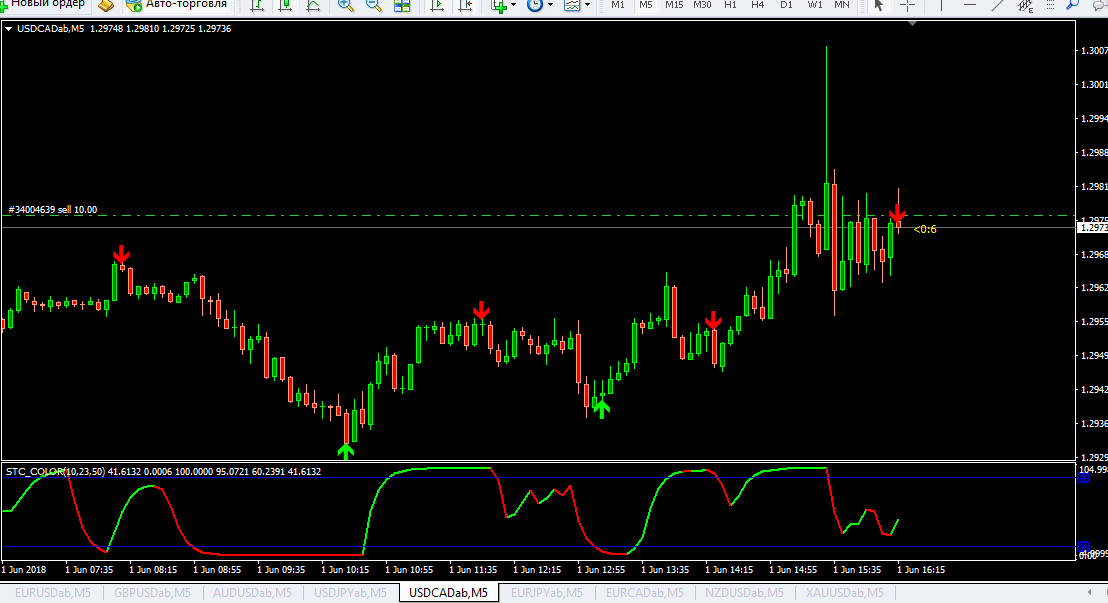Image resolution: width=1108 pixels, height=603 pixels.
Task: Activate the crosshair cursor mode
Action: [x=907, y=6]
